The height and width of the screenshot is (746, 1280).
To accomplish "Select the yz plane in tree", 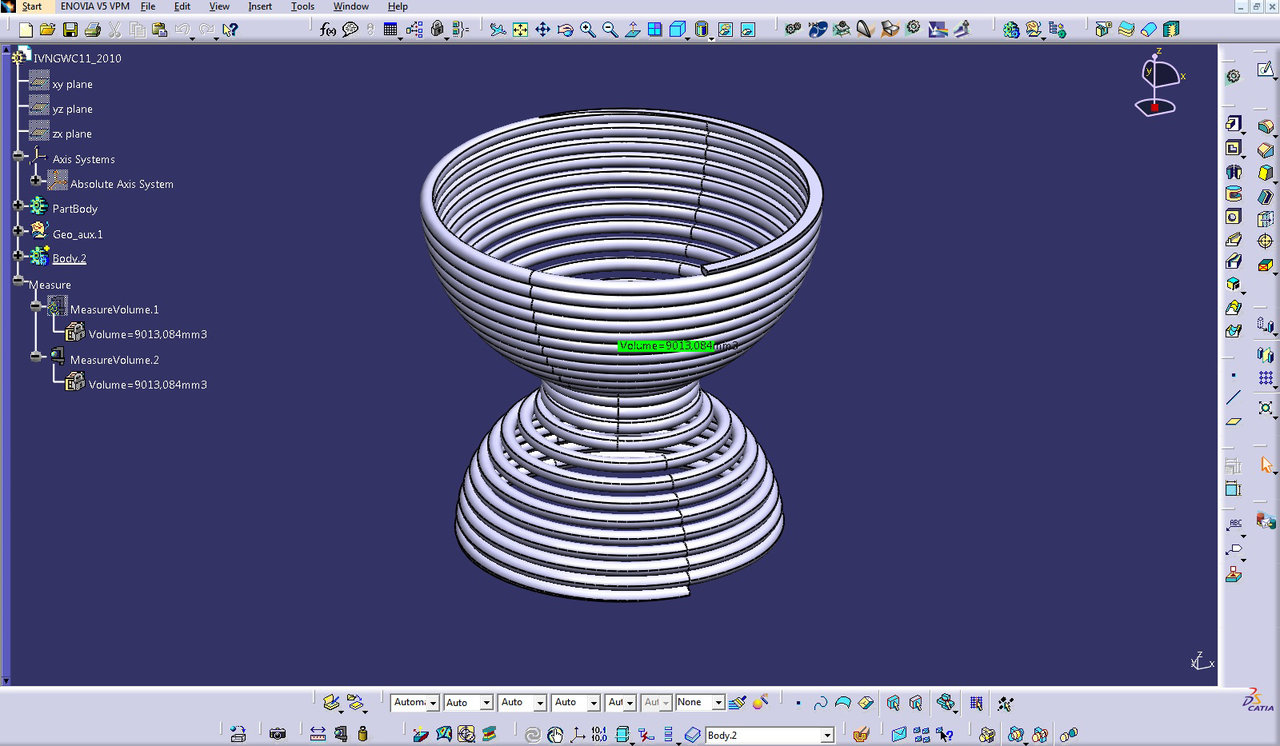I will pos(72,109).
